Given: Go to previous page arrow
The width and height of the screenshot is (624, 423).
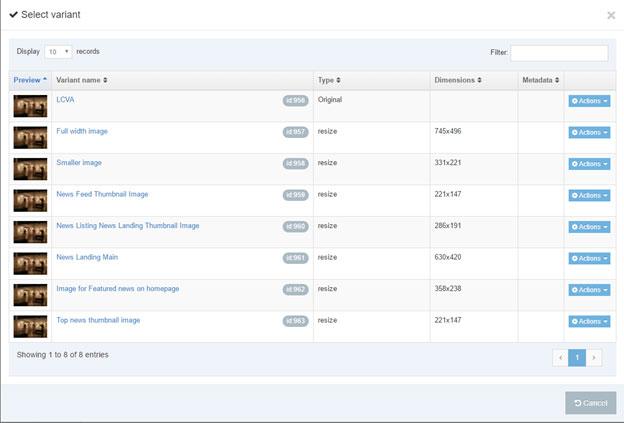Looking at the screenshot, I should click(560, 358).
